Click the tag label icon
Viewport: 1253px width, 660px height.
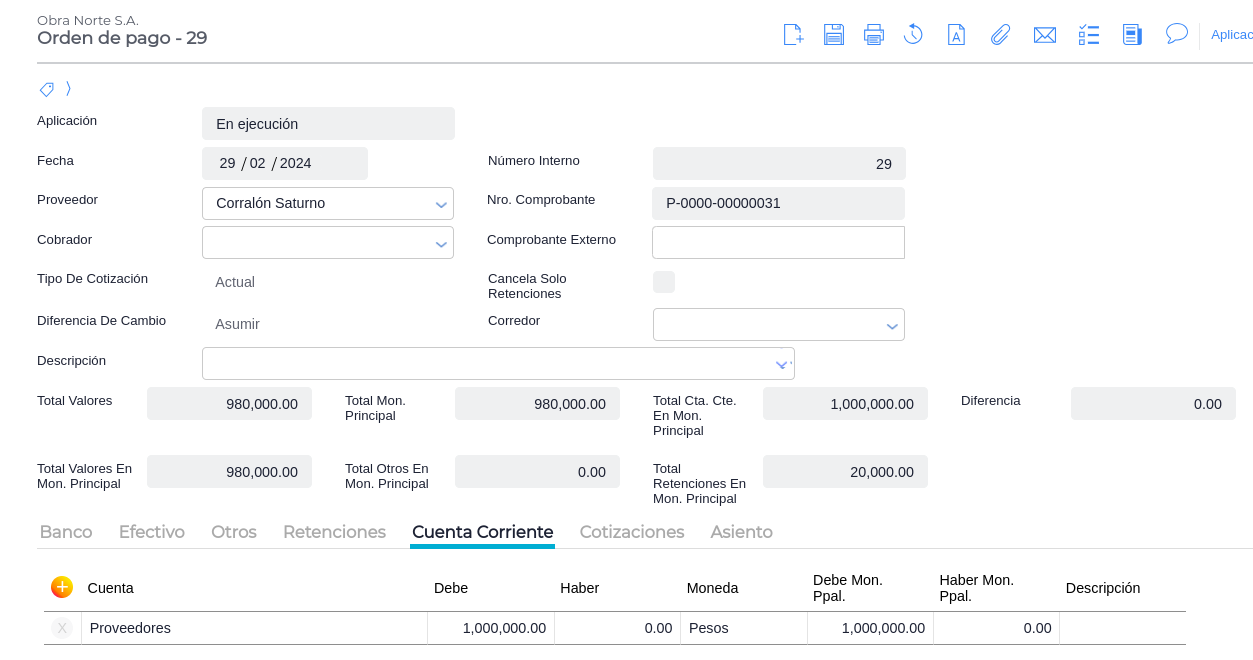[46, 89]
